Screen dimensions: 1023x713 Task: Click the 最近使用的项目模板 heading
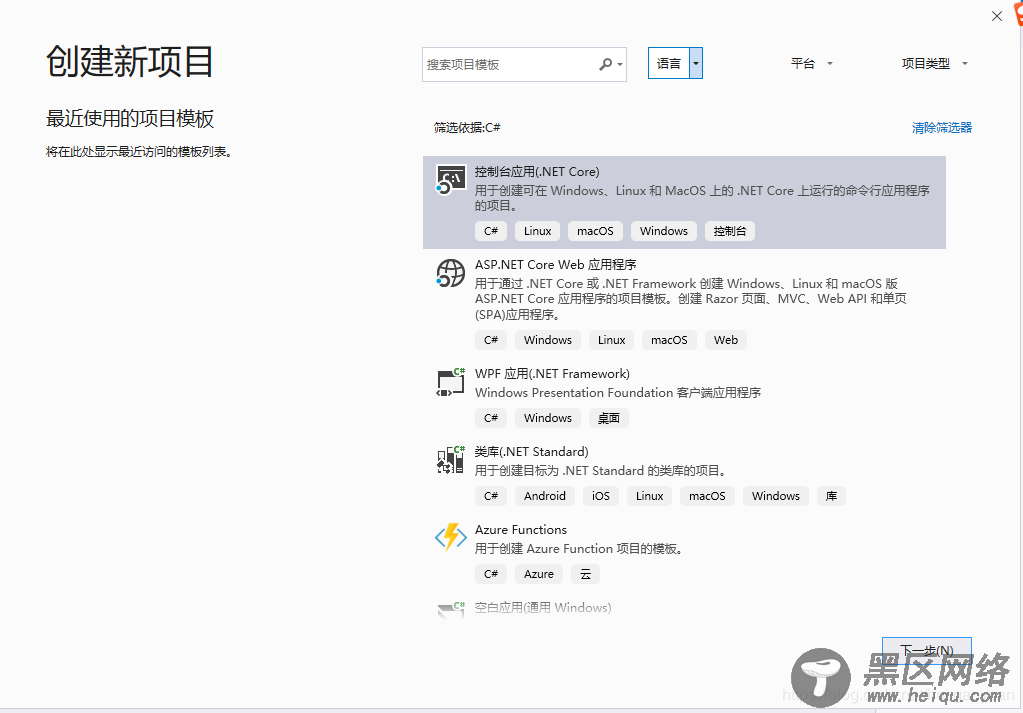click(130, 119)
